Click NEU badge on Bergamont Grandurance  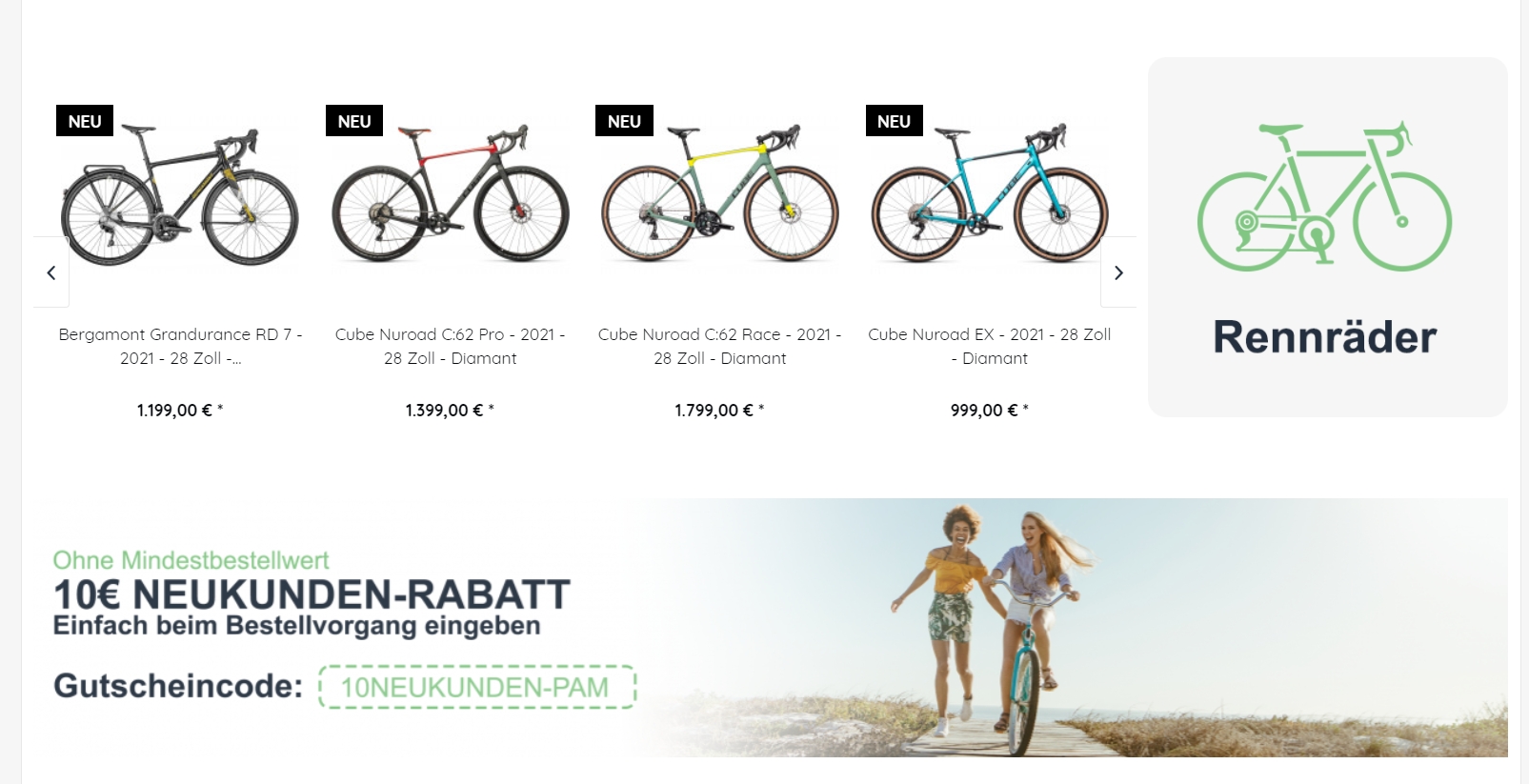[85, 121]
